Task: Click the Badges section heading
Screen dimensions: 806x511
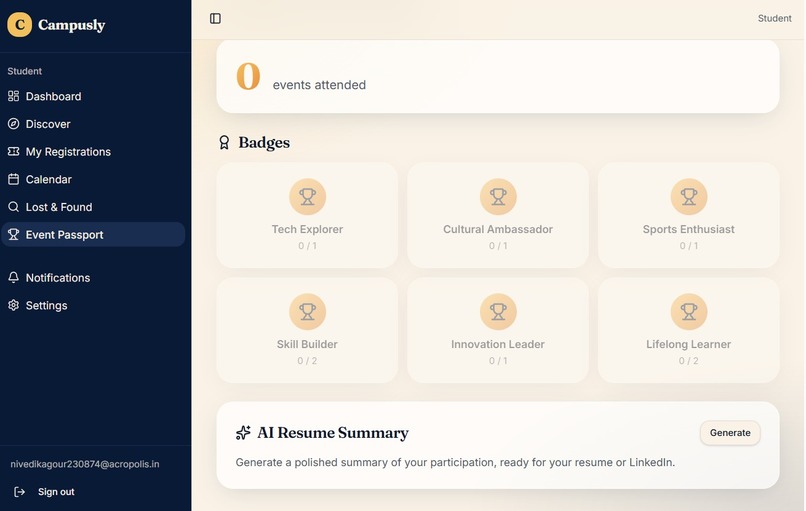Action: (x=264, y=142)
